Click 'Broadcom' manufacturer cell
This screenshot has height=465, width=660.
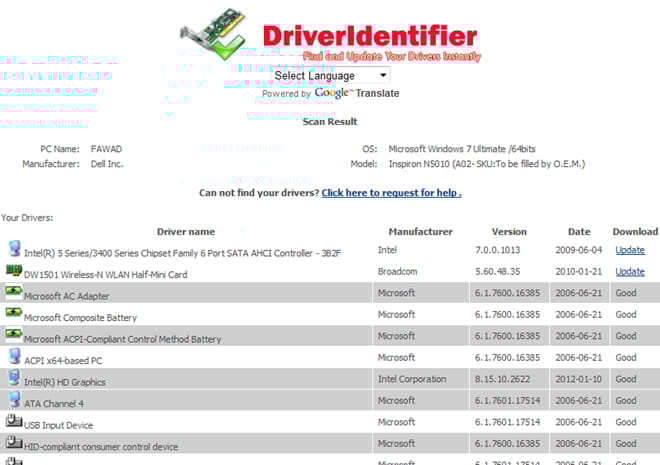[x=397, y=271]
